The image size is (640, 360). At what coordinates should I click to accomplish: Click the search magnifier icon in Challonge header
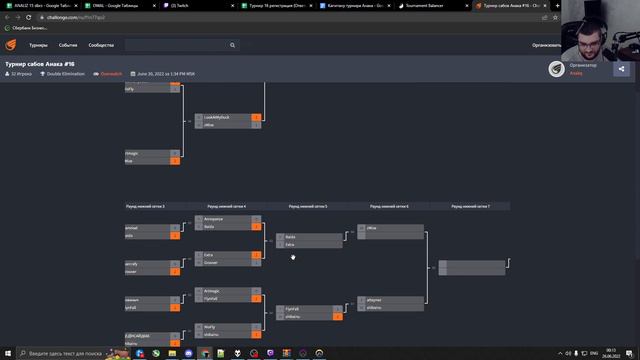point(232,45)
